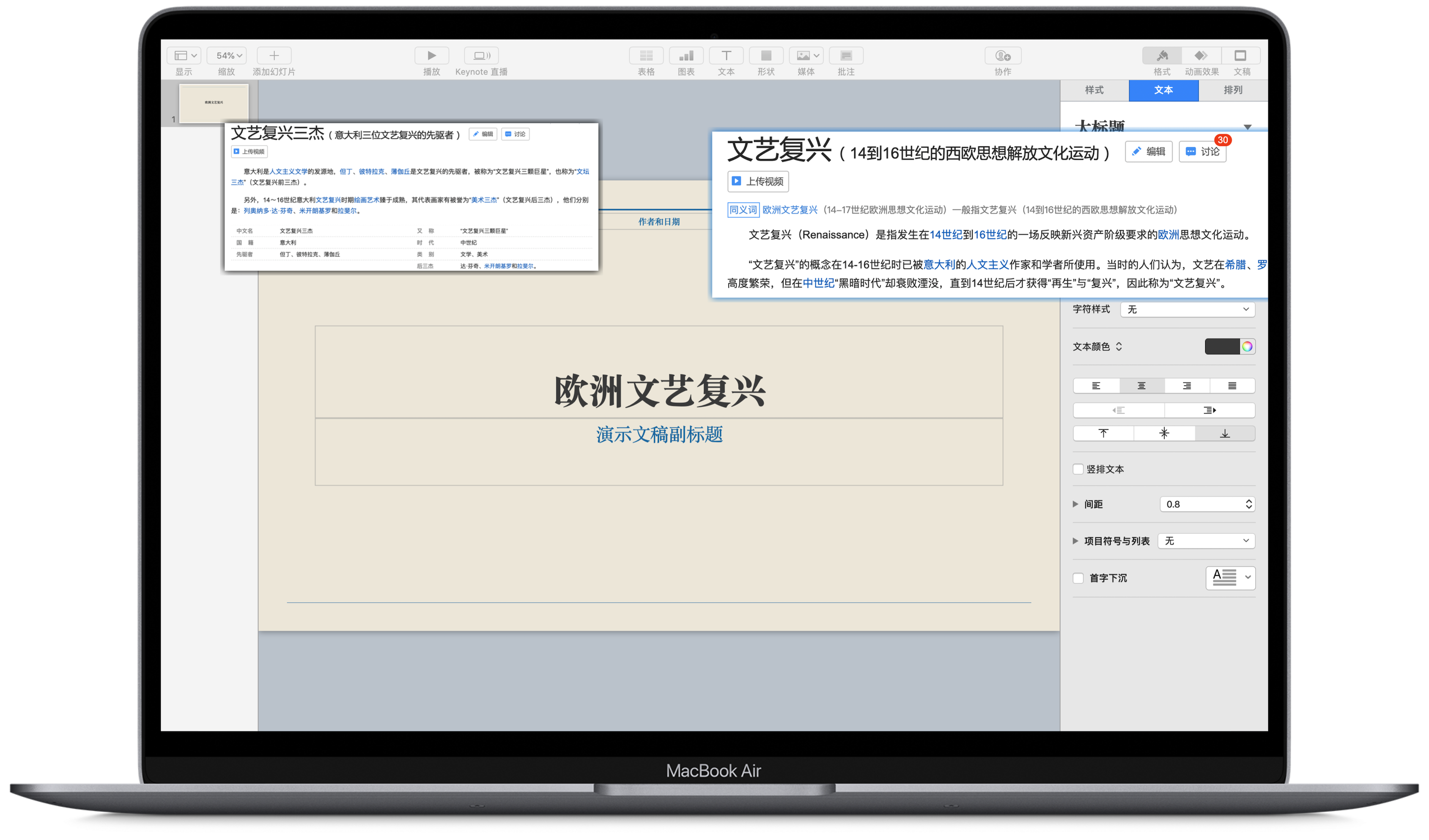Viewport: 1429px width, 840px height.
Task: Click the 编辑 button on the 文艺复兴 popup
Action: tap(1148, 151)
